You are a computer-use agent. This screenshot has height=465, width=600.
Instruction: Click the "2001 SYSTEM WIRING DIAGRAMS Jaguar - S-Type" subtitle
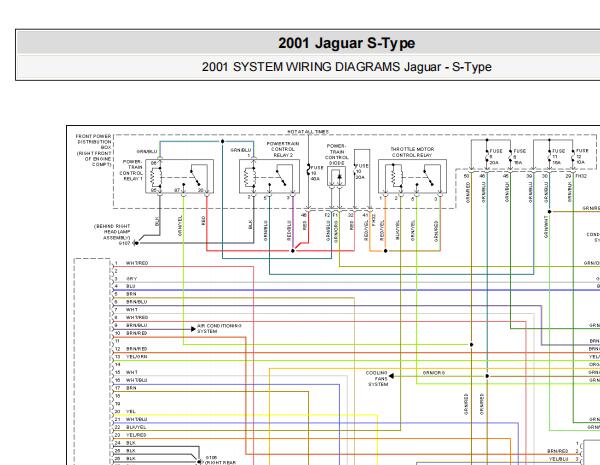tap(346, 67)
